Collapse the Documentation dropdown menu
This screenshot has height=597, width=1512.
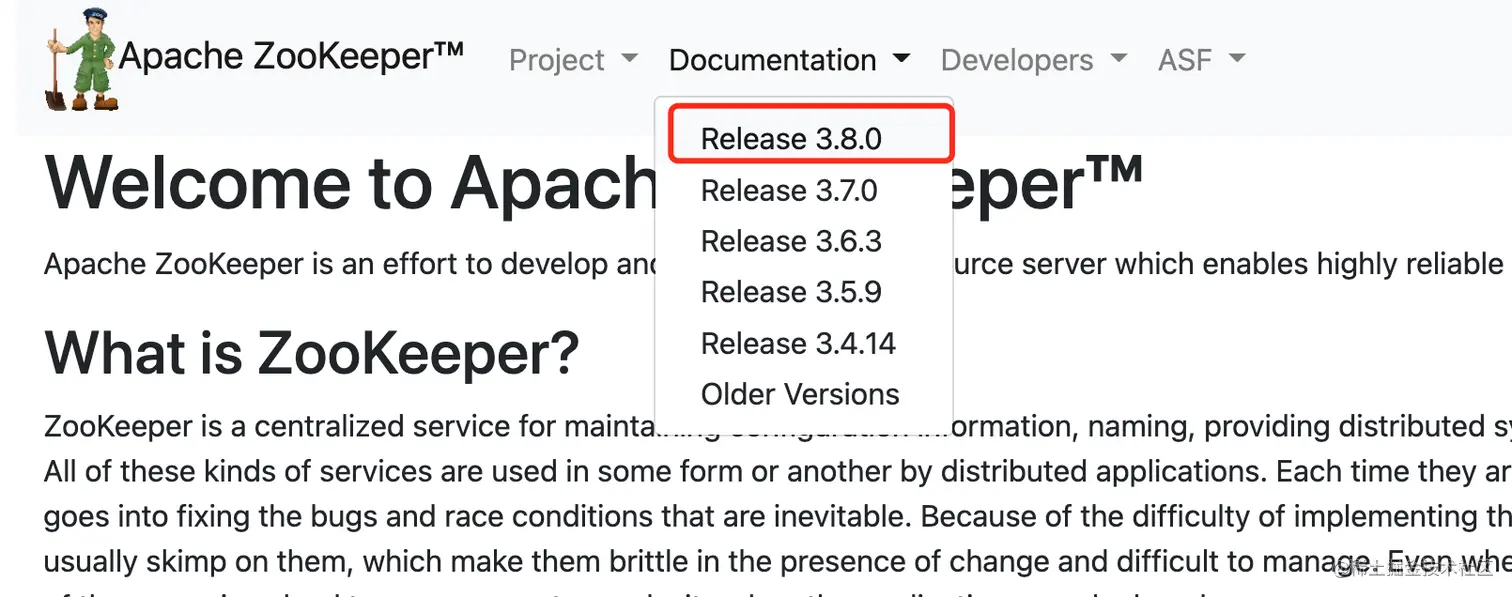772,60
